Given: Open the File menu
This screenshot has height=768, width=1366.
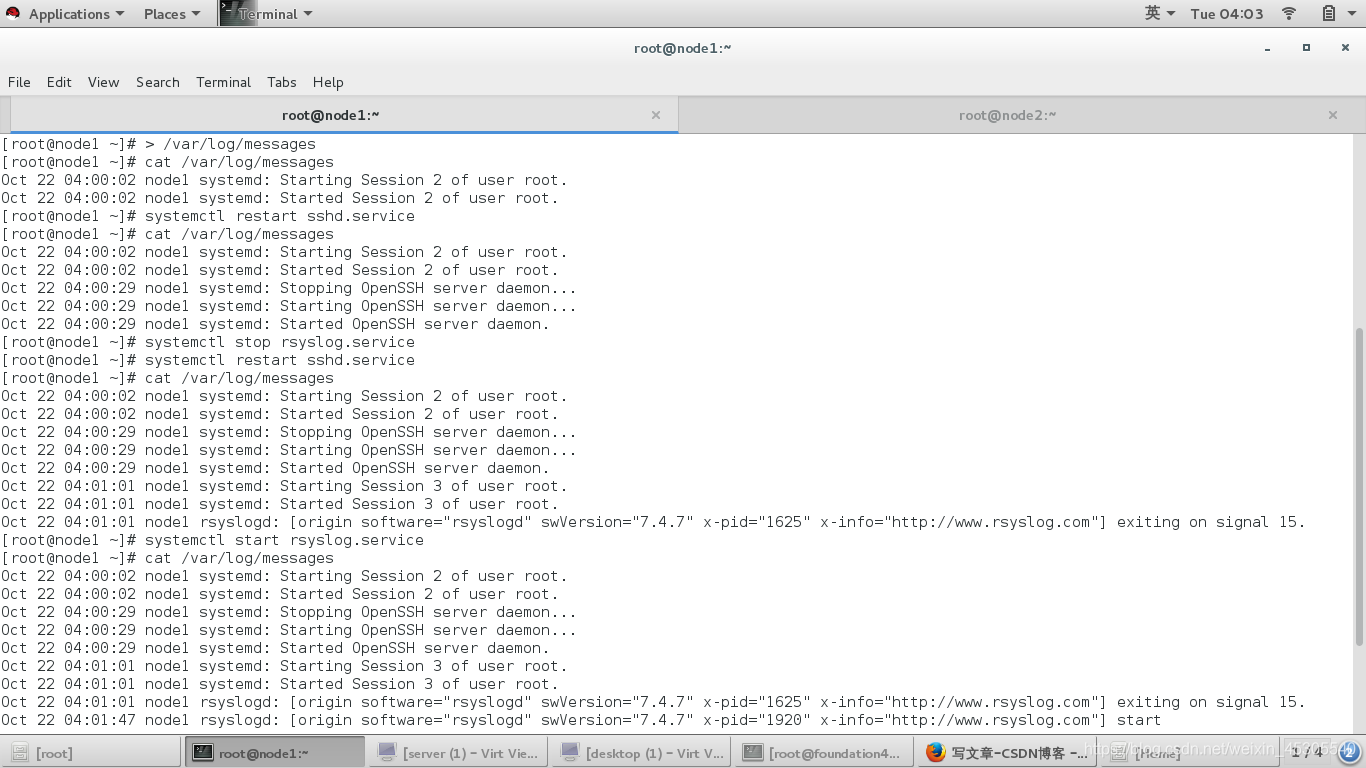Looking at the screenshot, I should coord(19,82).
